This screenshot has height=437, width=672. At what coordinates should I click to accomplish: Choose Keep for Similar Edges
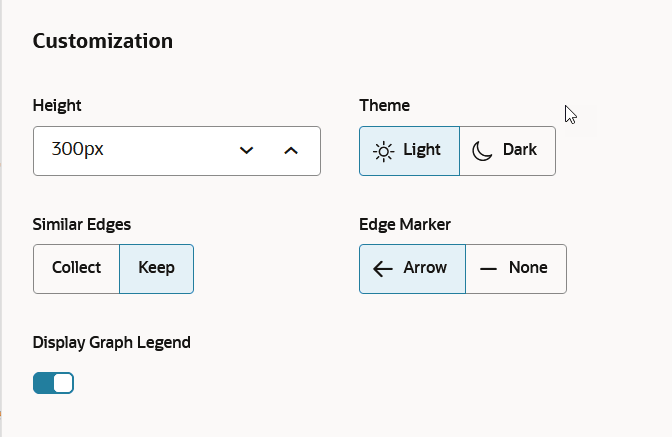156,269
